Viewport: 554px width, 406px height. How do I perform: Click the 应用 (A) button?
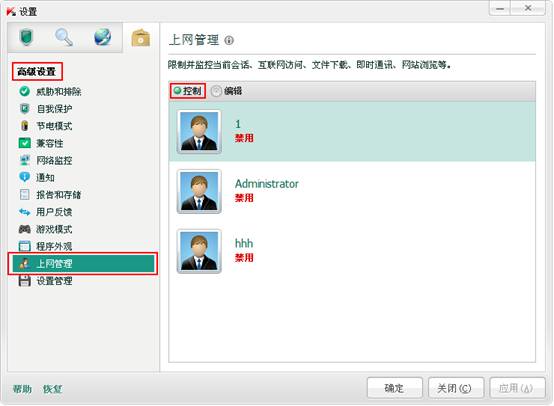click(517, 388)
